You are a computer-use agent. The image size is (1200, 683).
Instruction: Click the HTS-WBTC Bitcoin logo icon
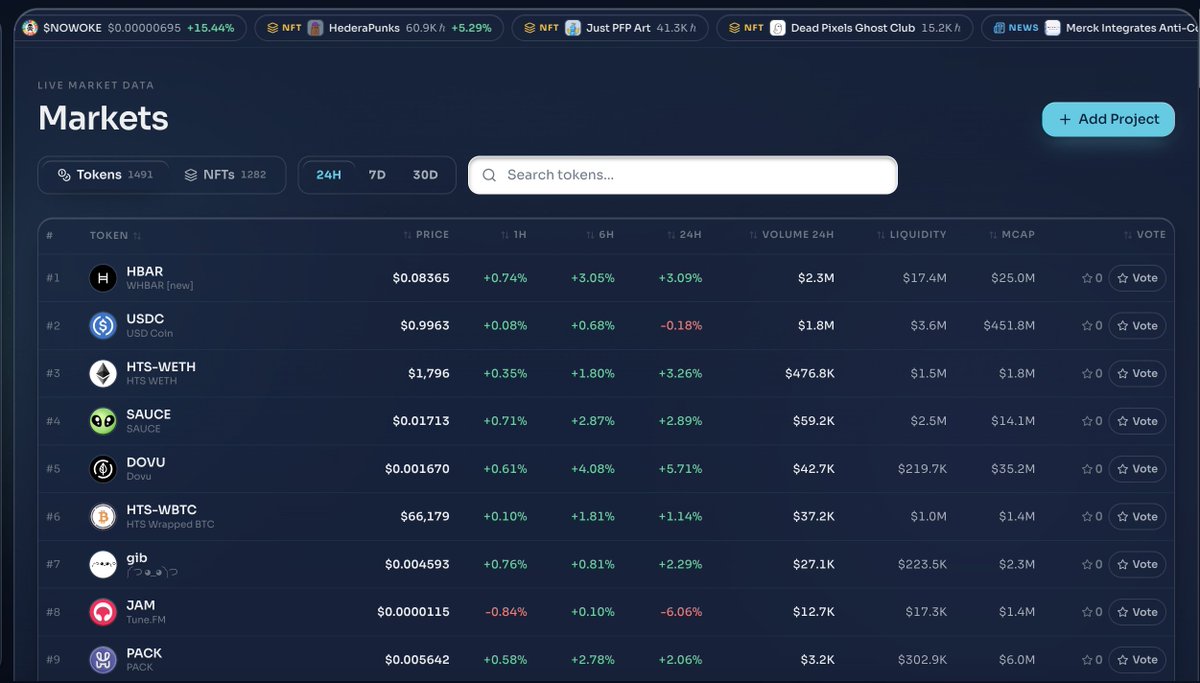(103, 517)
